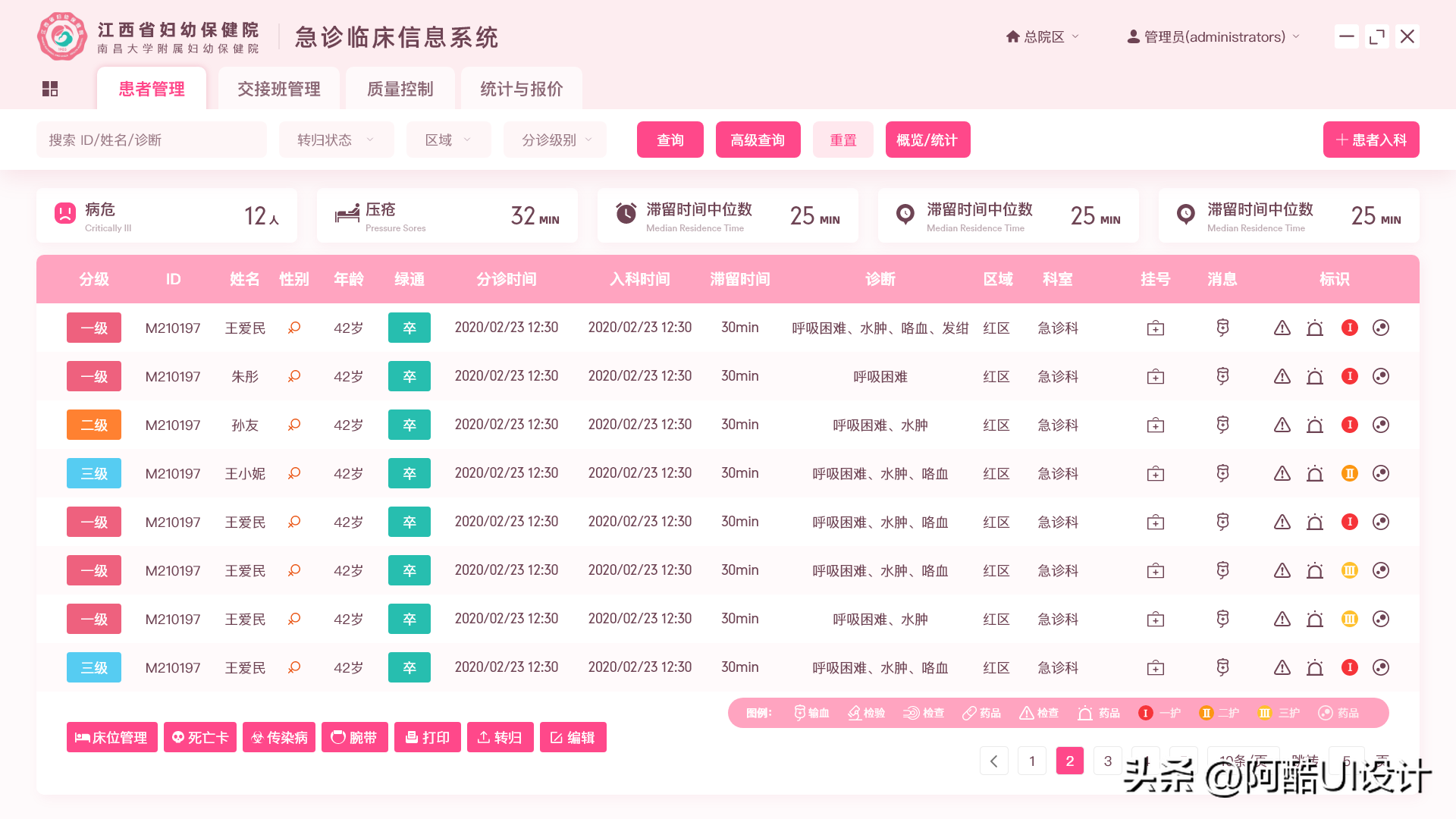
Task: Open 概览/统计 overview button
Action: [928, 140]
